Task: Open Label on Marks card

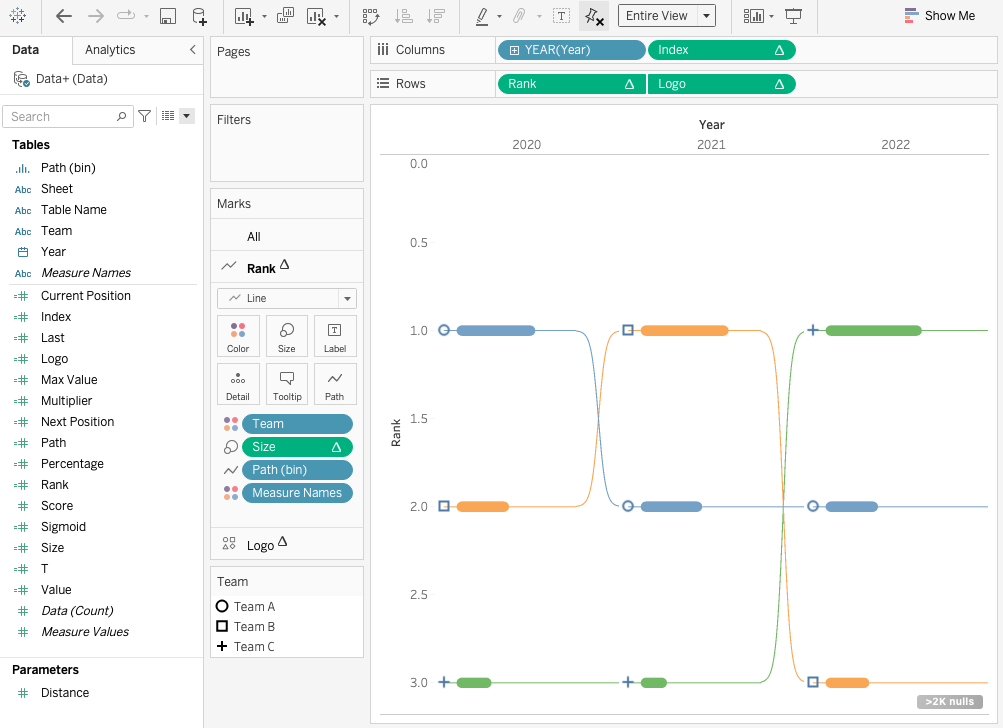Action: point(335,336)
